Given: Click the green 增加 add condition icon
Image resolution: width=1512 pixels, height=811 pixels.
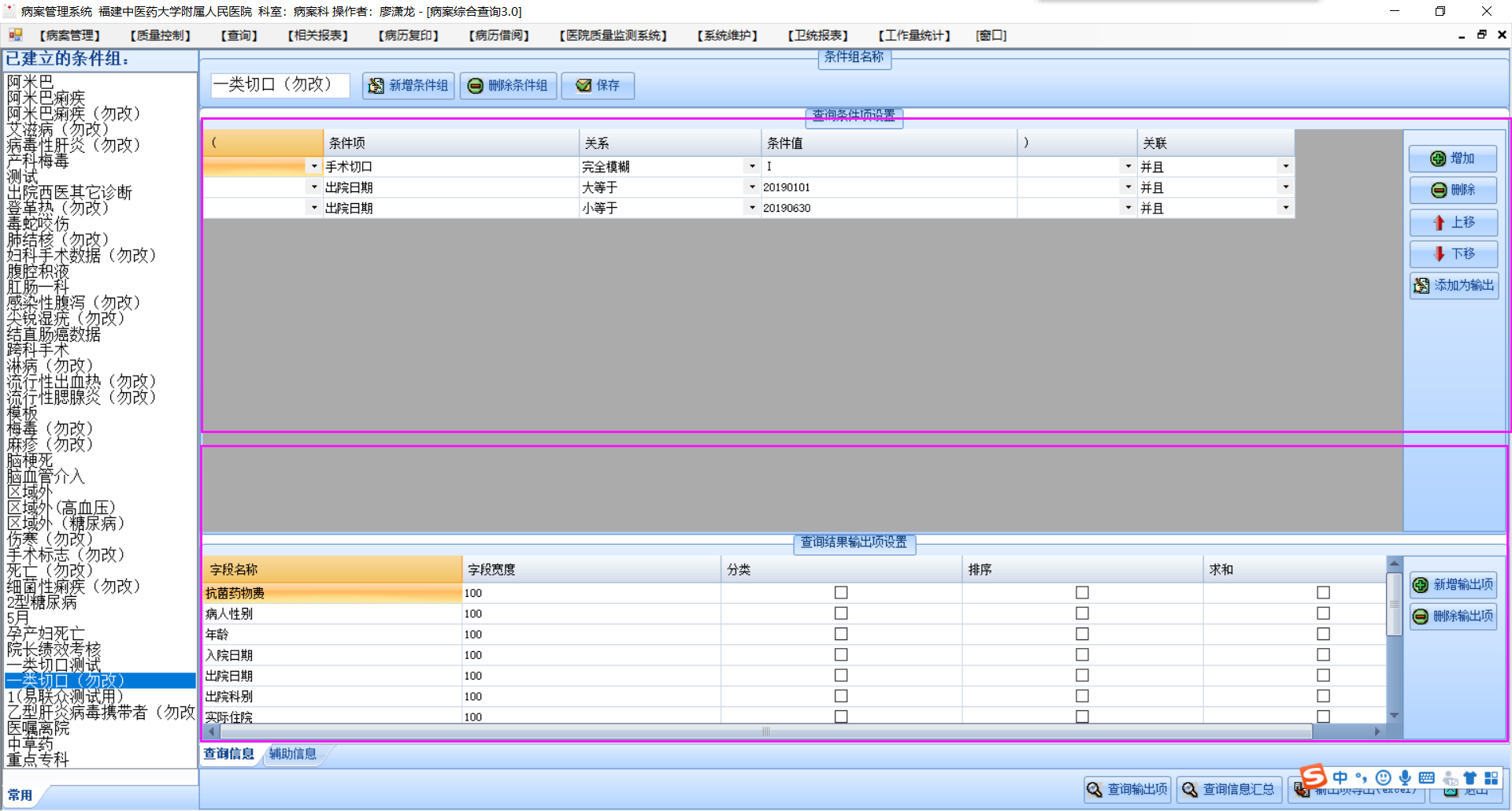Looking at the screenshot, I should tap(1438, 158).
